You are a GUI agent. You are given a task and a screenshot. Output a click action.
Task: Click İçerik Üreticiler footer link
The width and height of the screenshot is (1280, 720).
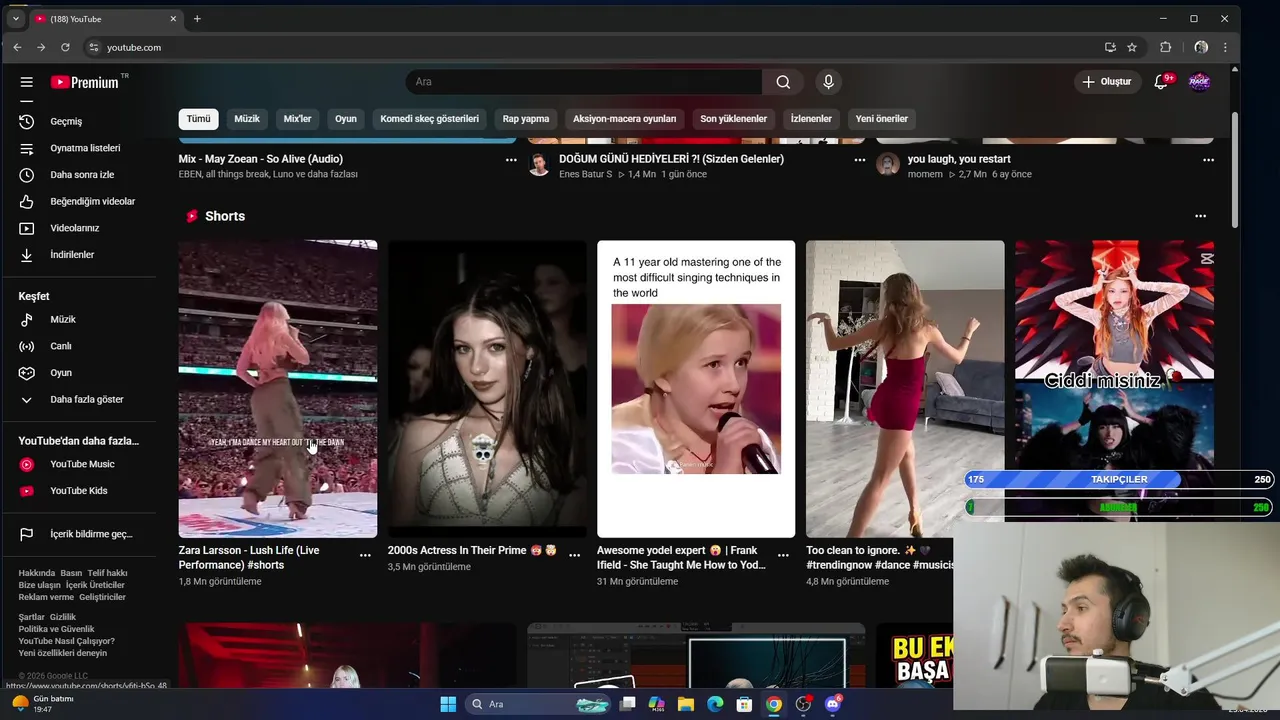(95, 585)
